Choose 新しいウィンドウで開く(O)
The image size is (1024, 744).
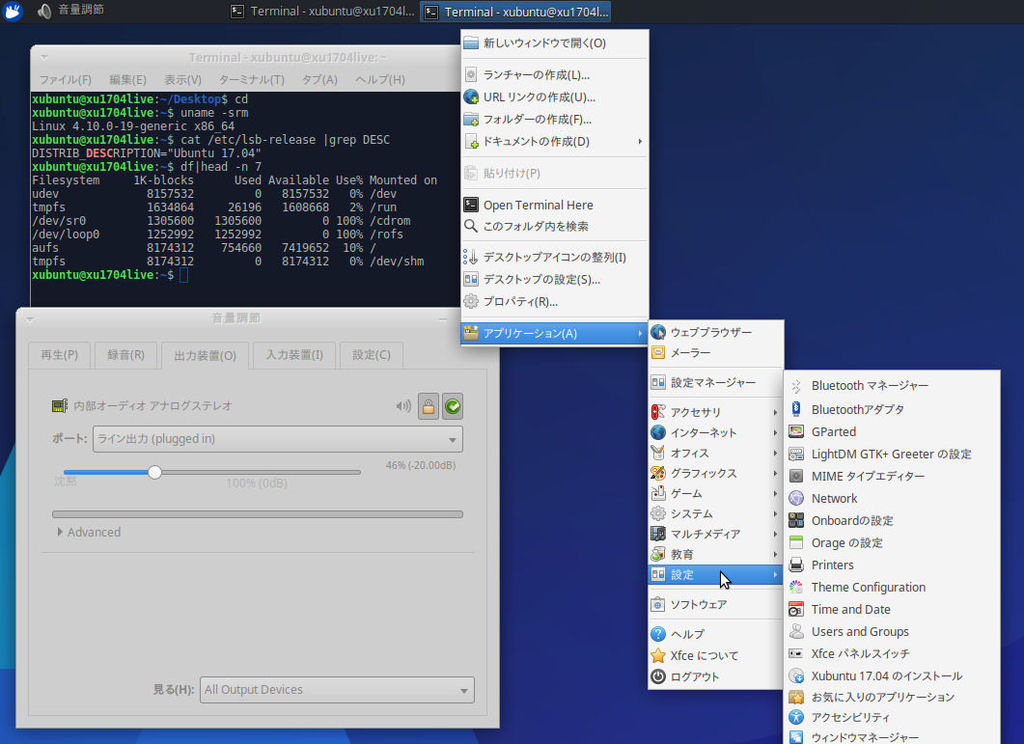click(554, 43)
